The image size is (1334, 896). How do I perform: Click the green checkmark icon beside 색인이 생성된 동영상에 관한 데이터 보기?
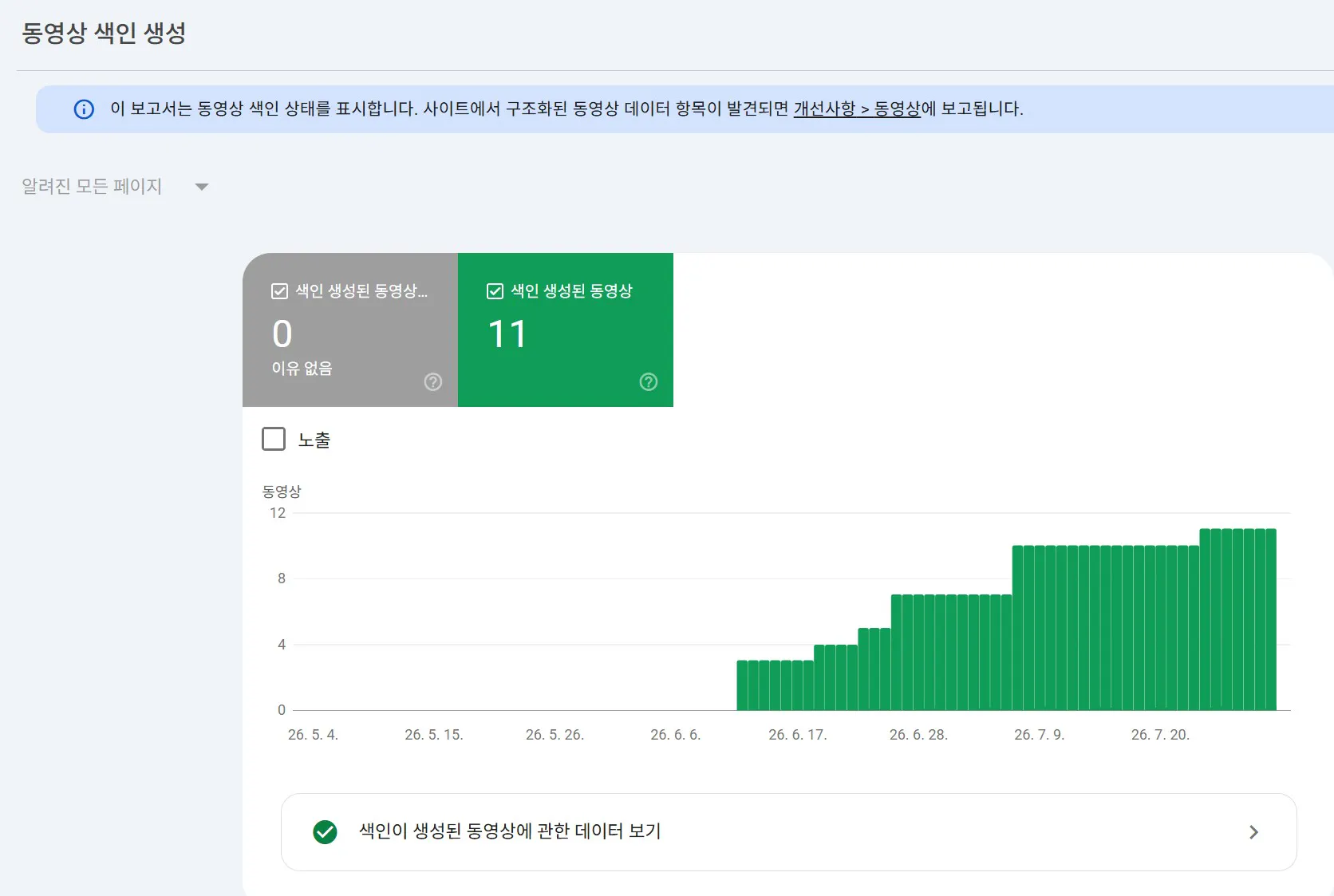coord(325,832)
